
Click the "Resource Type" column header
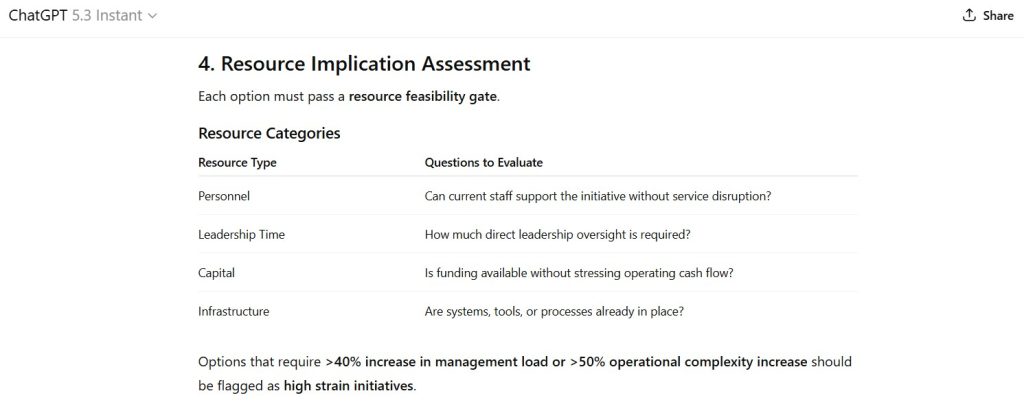[237, 162]
